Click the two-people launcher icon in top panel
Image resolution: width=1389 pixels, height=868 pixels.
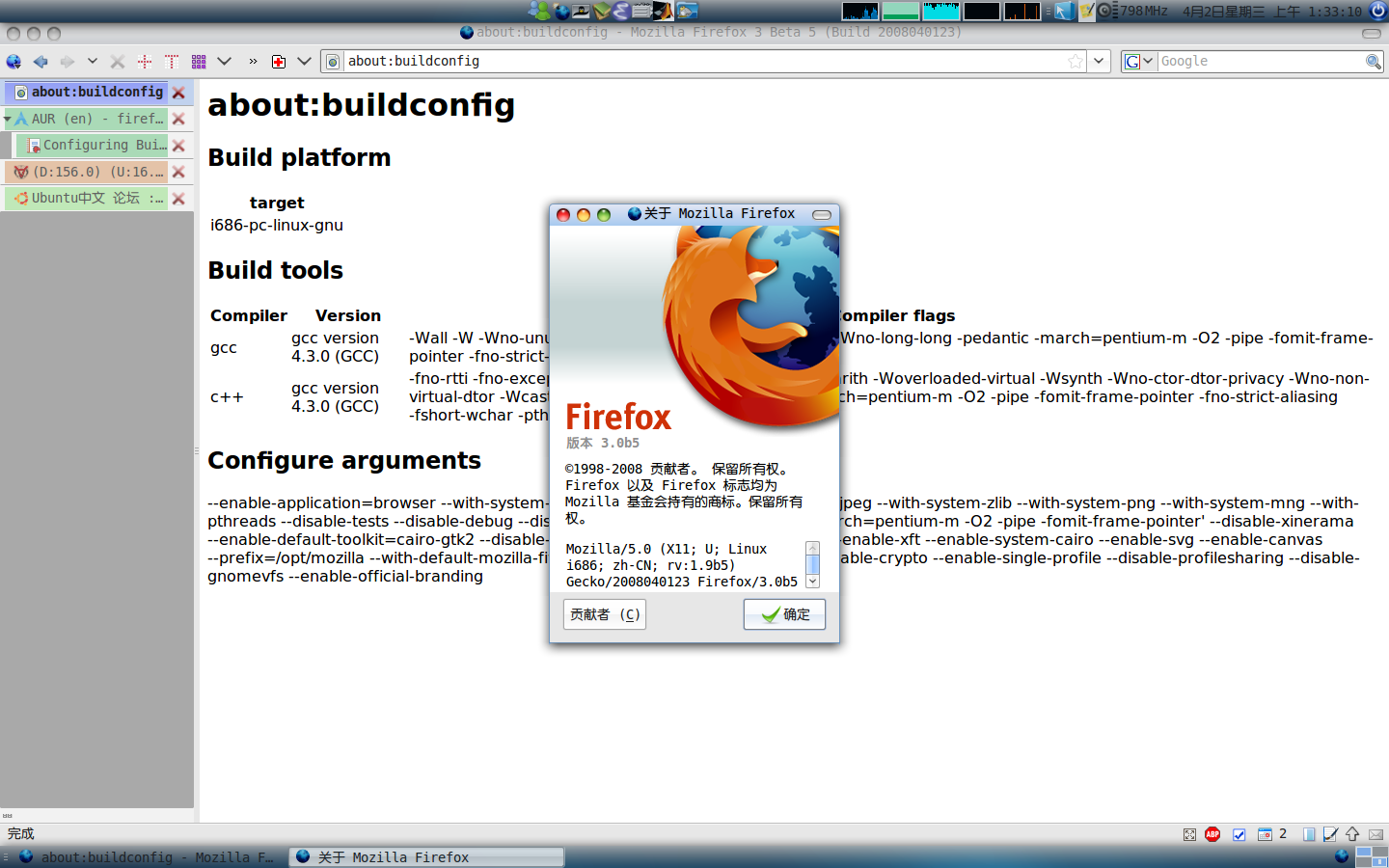point(540,11)
